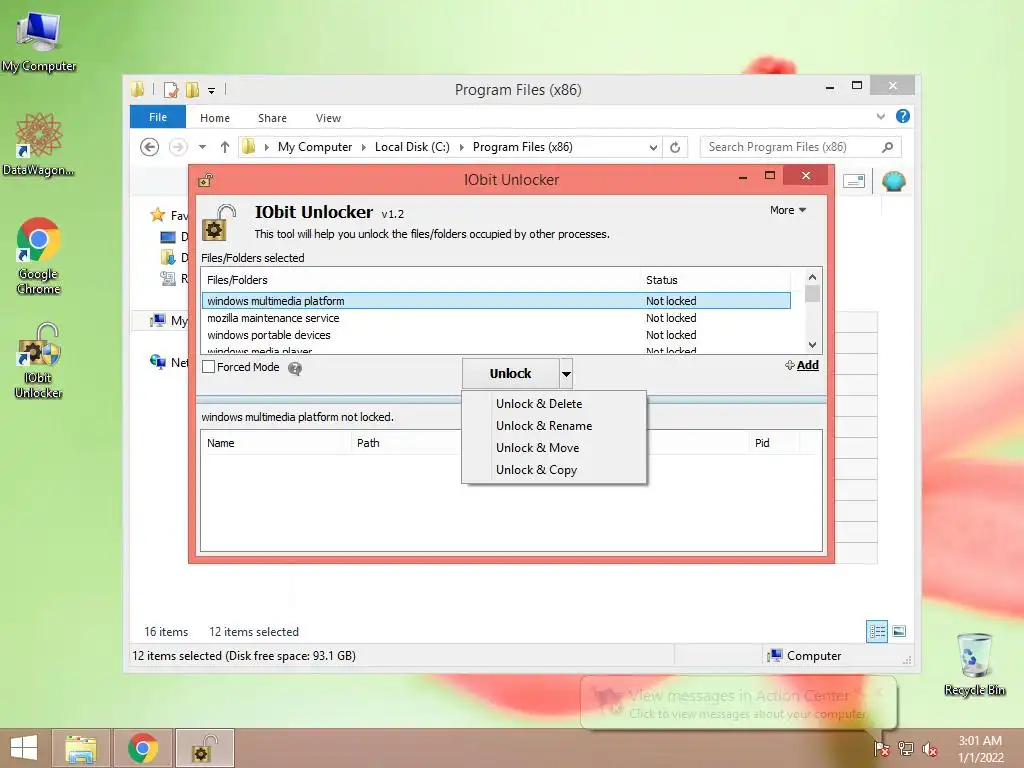Expand My Computer breadcrumb arrow

click(x=364, y=148)
